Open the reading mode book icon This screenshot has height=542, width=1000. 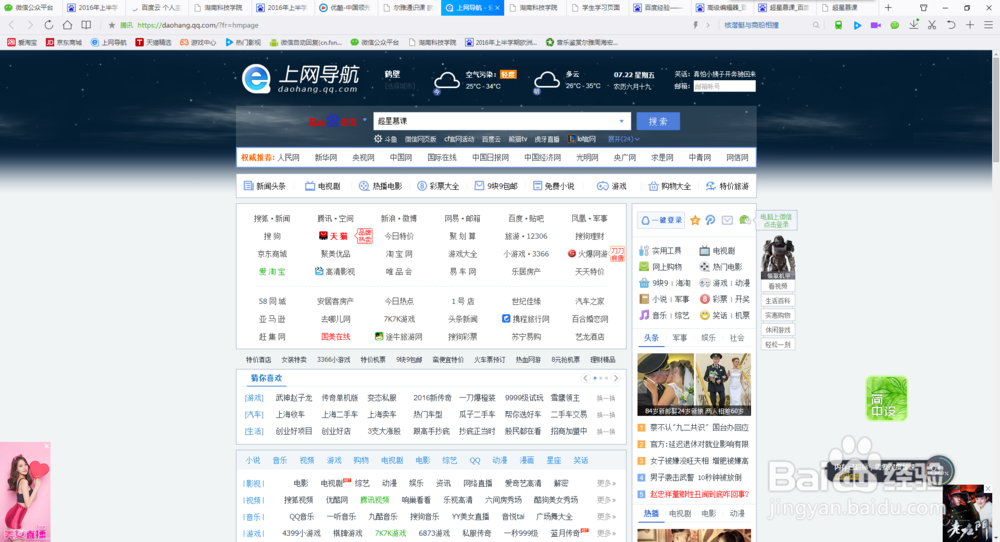[x=86, y=25]
